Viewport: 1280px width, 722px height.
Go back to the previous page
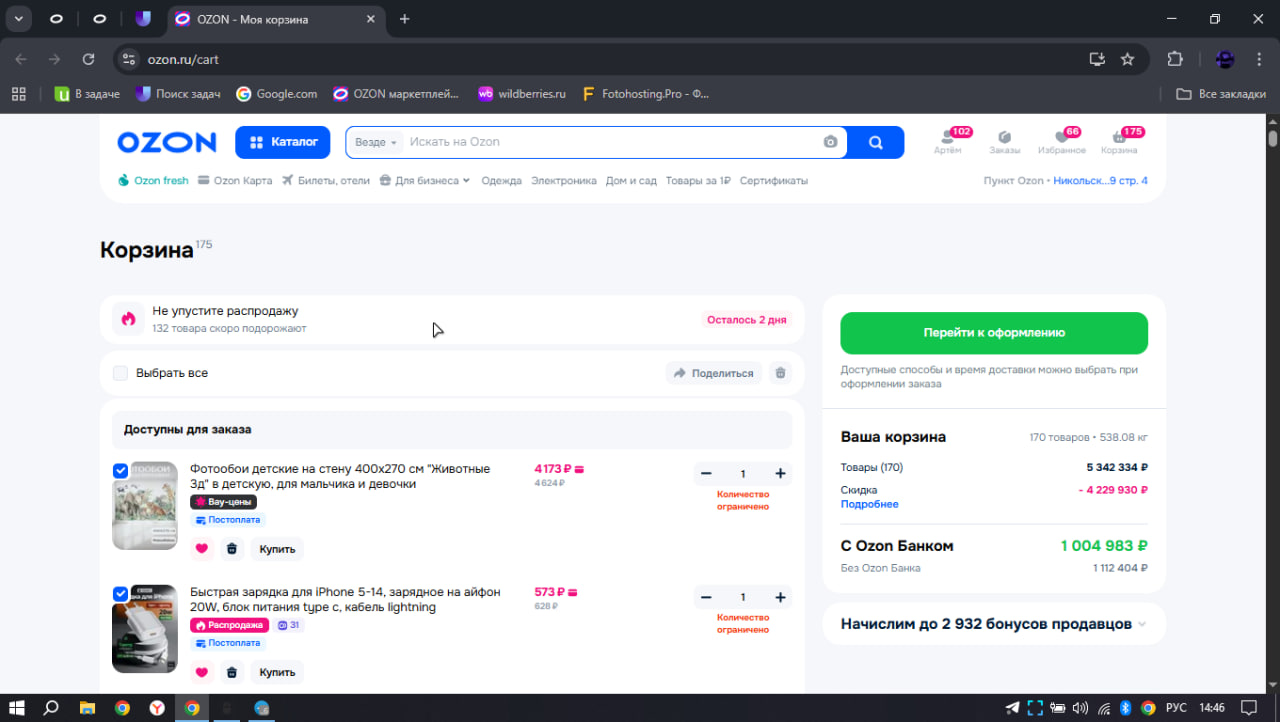(21, 59)
